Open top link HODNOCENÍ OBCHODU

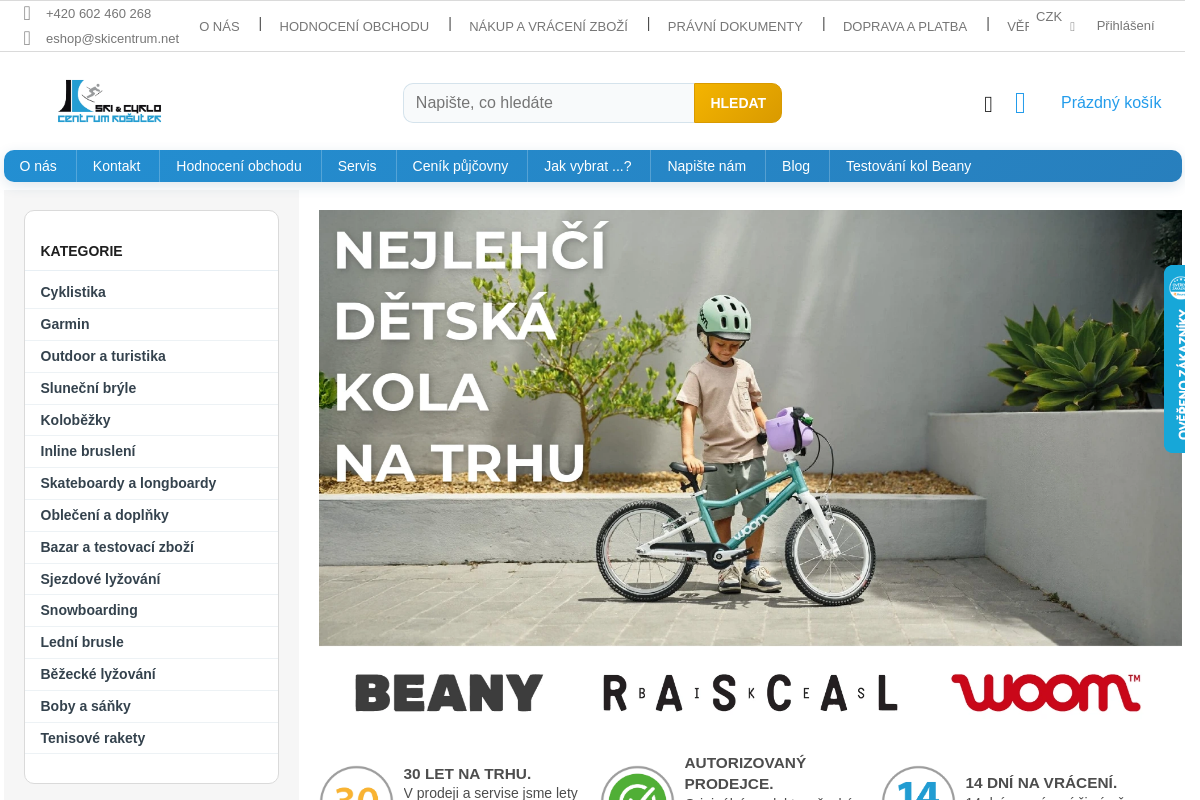coord(354,27)
